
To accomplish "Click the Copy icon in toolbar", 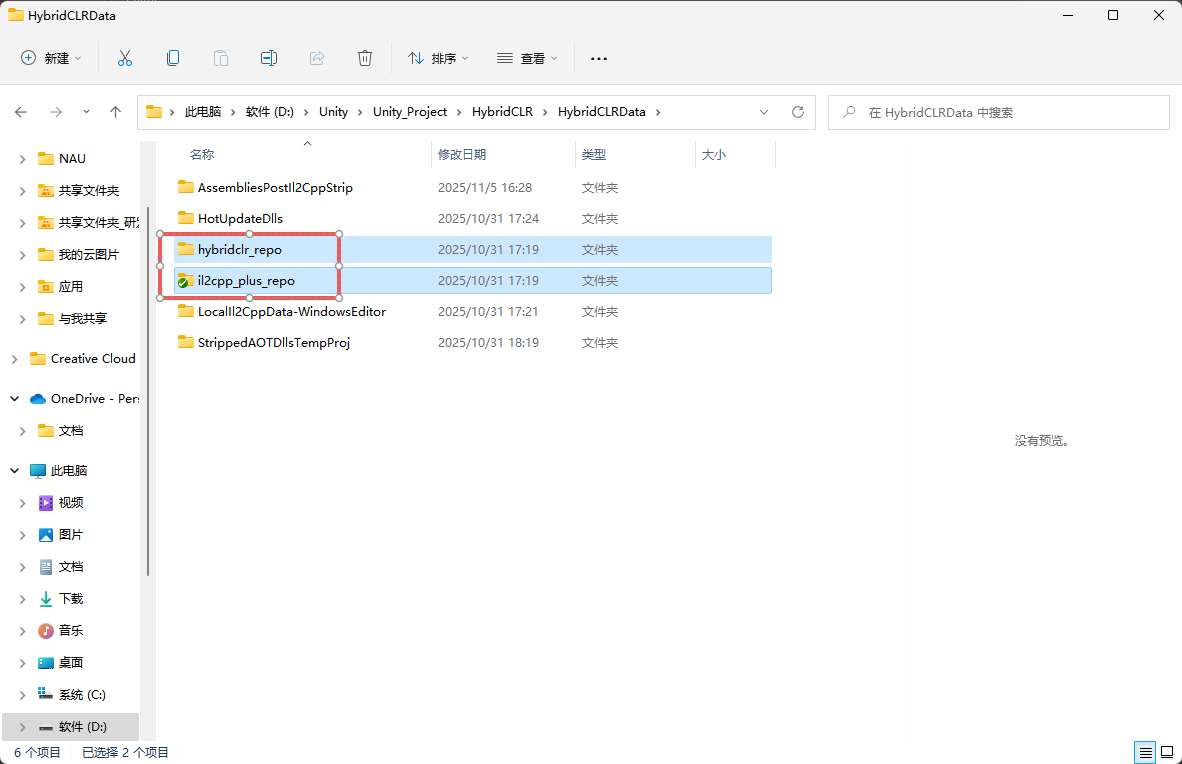I will coord(173,58).
